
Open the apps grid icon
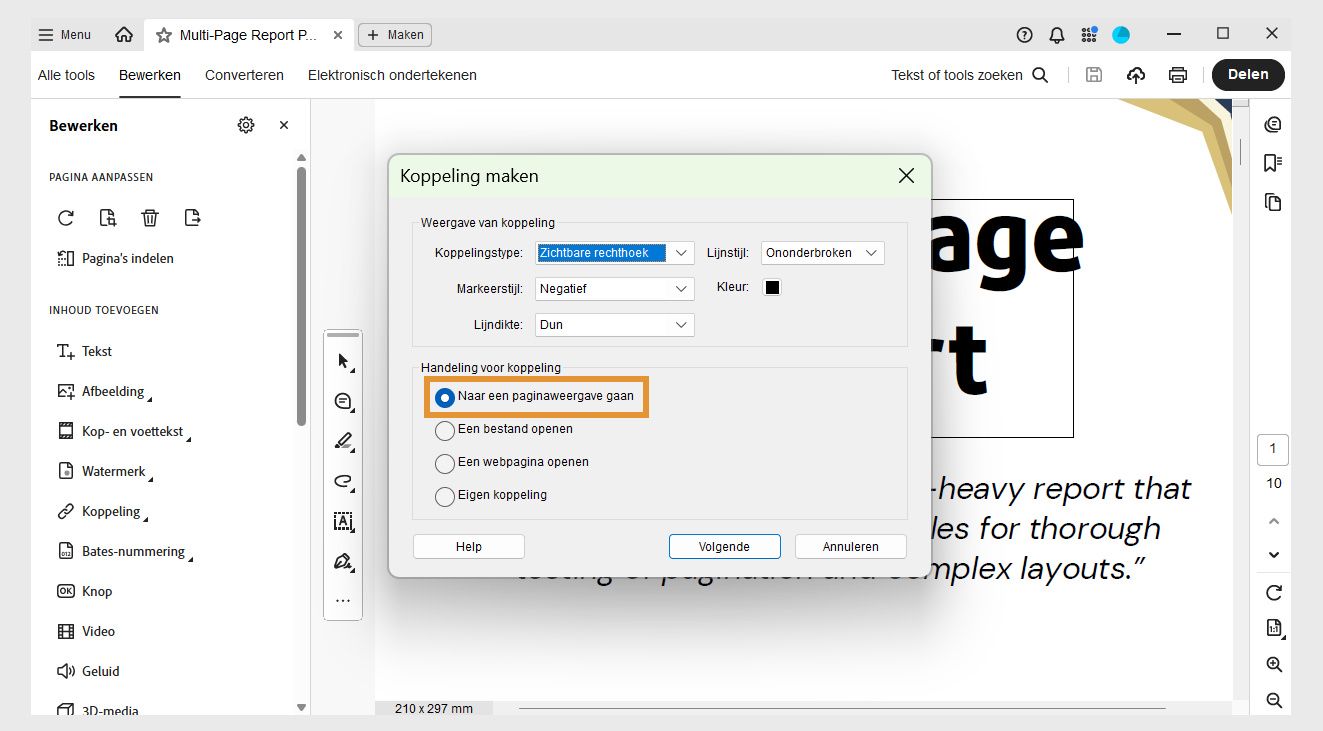[1089, 35]
